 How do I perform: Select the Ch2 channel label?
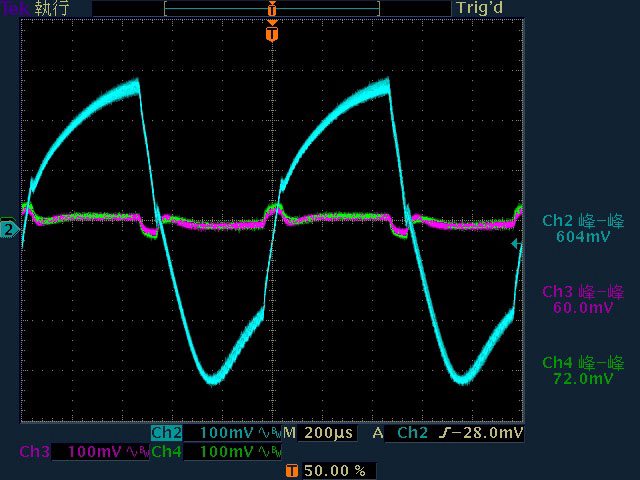point(166,433)
